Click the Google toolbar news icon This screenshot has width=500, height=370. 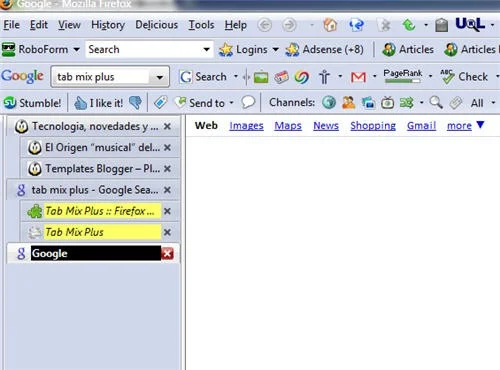pyautogui.click(x=281, y=77)
